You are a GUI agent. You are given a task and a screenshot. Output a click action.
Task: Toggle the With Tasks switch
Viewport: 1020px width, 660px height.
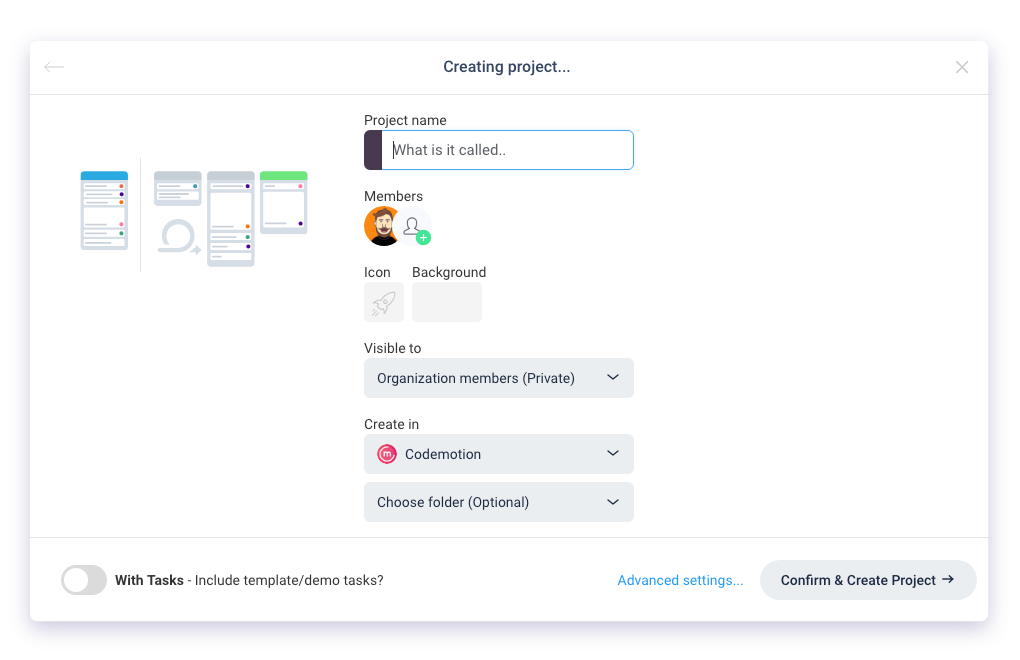click(x=84, y=580)
